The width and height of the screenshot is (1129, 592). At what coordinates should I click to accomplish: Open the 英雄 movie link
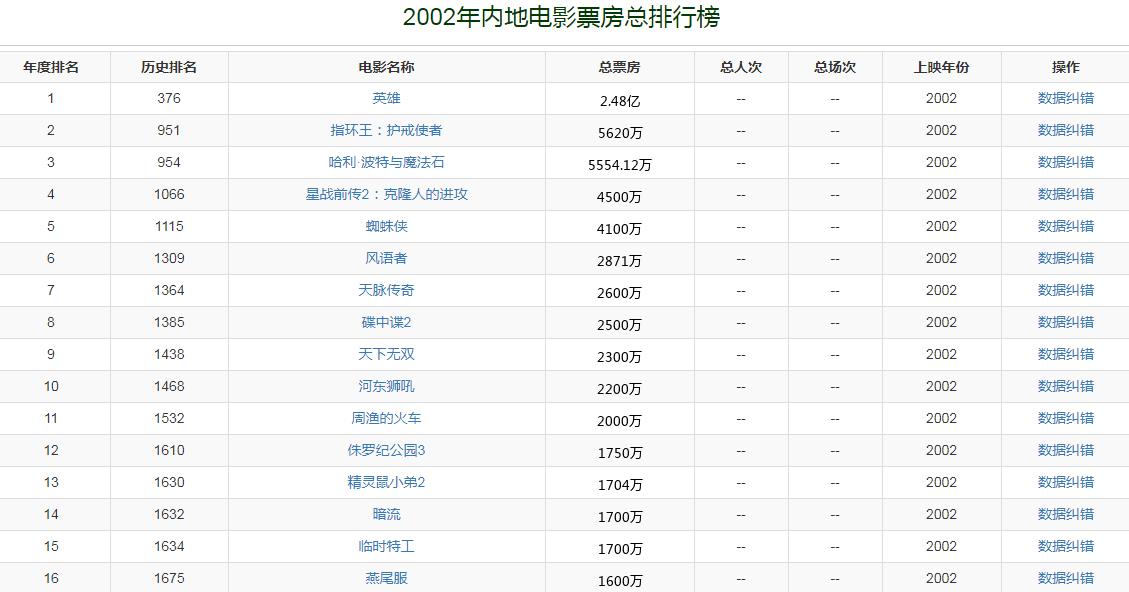click(386, 98)
